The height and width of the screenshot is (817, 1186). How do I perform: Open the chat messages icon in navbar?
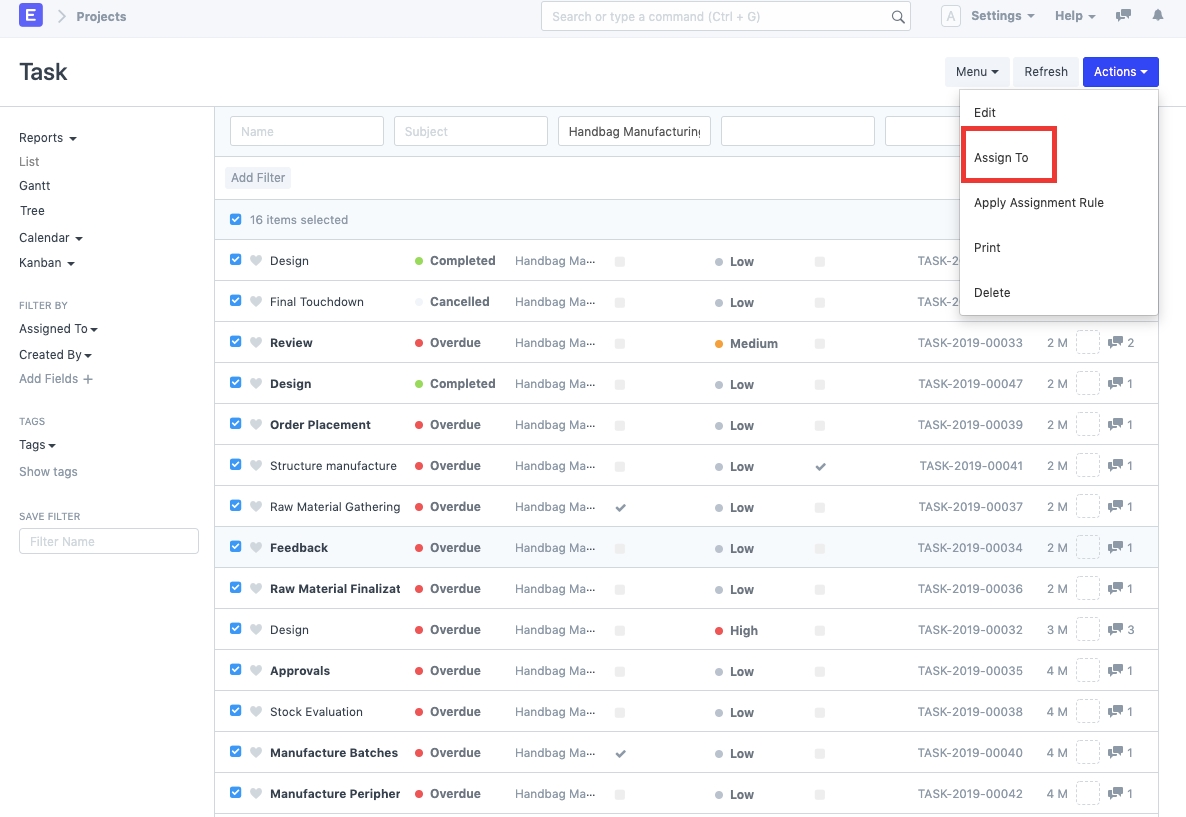(1124, 16)
